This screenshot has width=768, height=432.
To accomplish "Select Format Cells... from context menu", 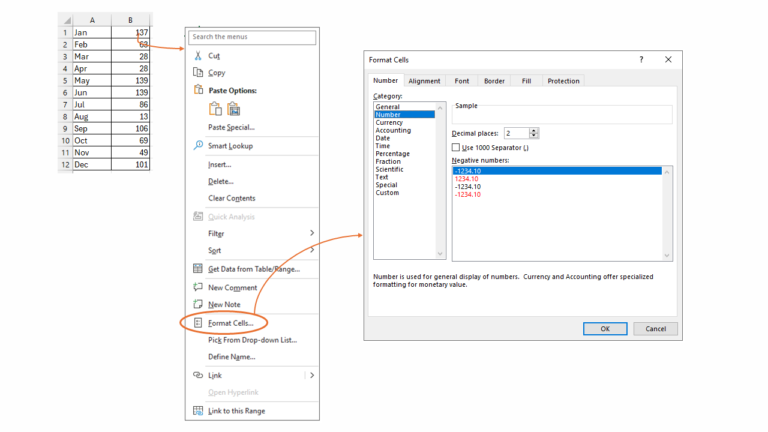I will pyautogui.click(x=230, y=323).
